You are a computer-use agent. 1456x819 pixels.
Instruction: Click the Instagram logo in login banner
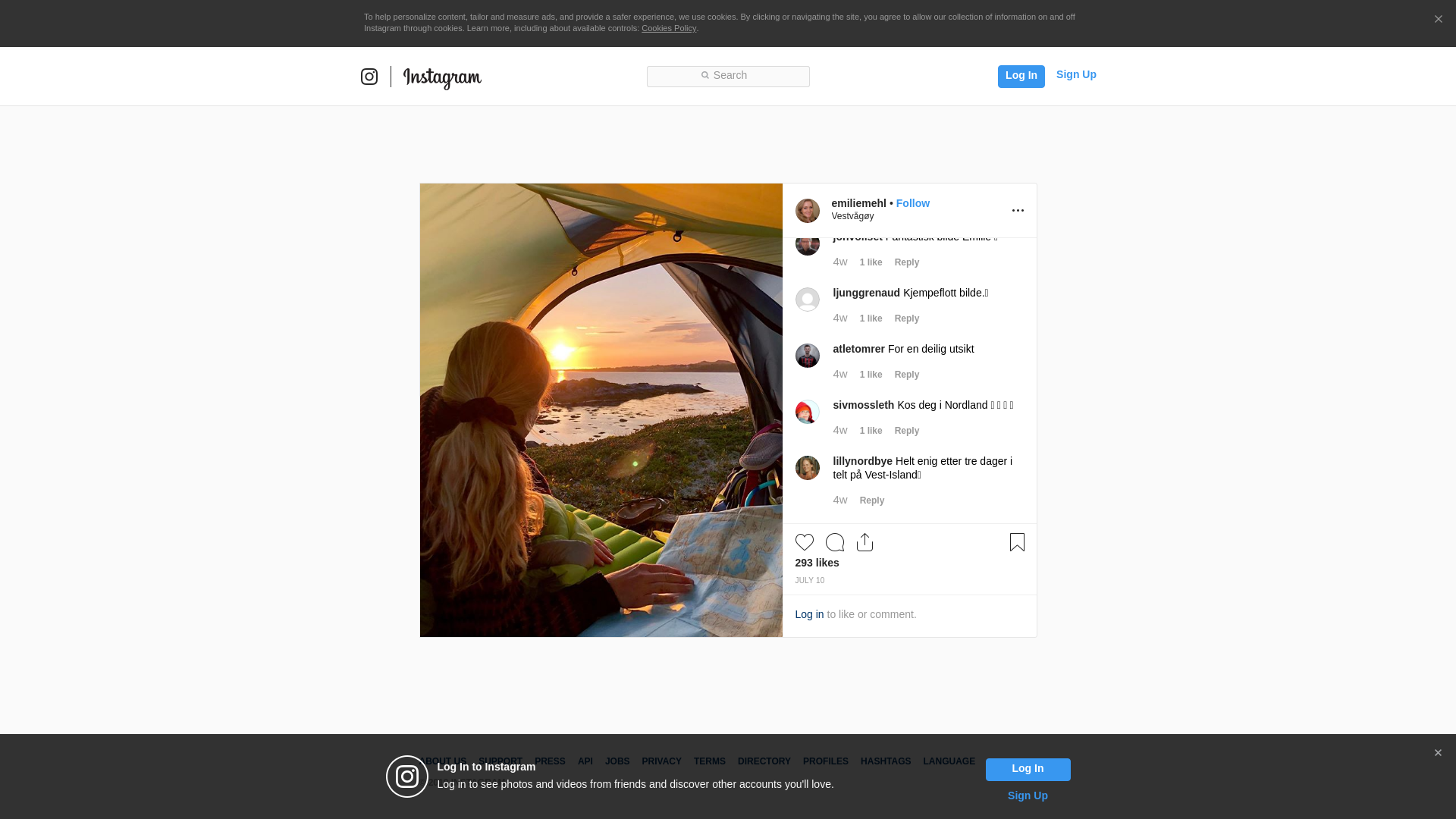click(407, 777)
